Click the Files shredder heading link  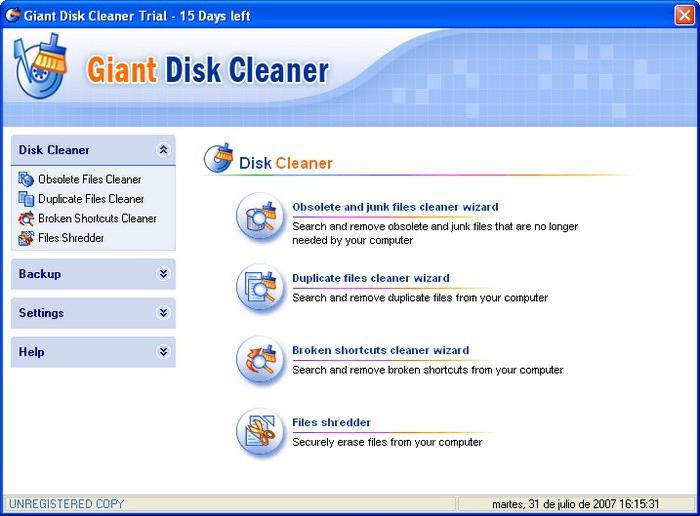pyautogui.click(x=331, y=422)
